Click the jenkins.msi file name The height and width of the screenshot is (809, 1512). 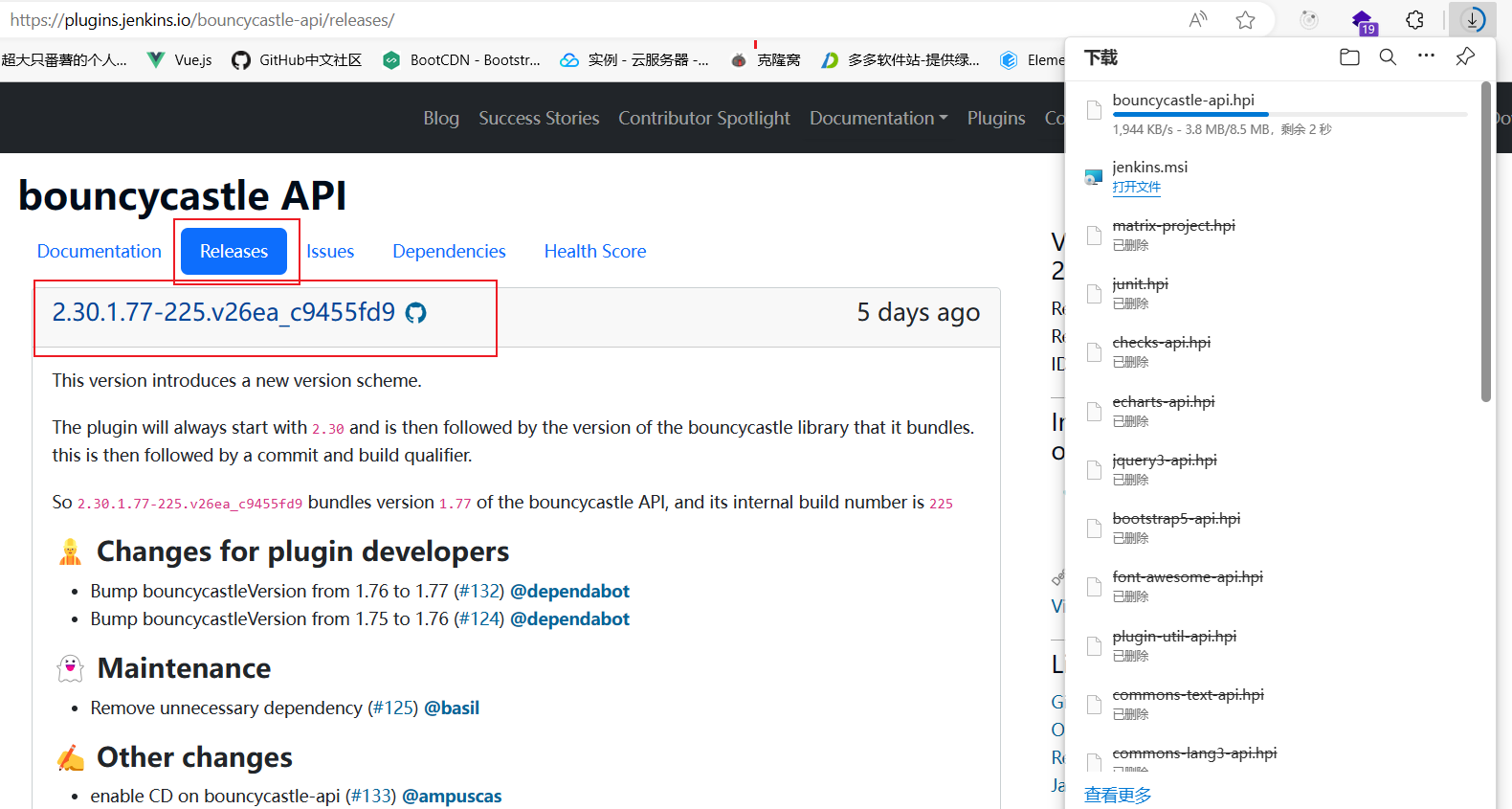pos(1149,167)
